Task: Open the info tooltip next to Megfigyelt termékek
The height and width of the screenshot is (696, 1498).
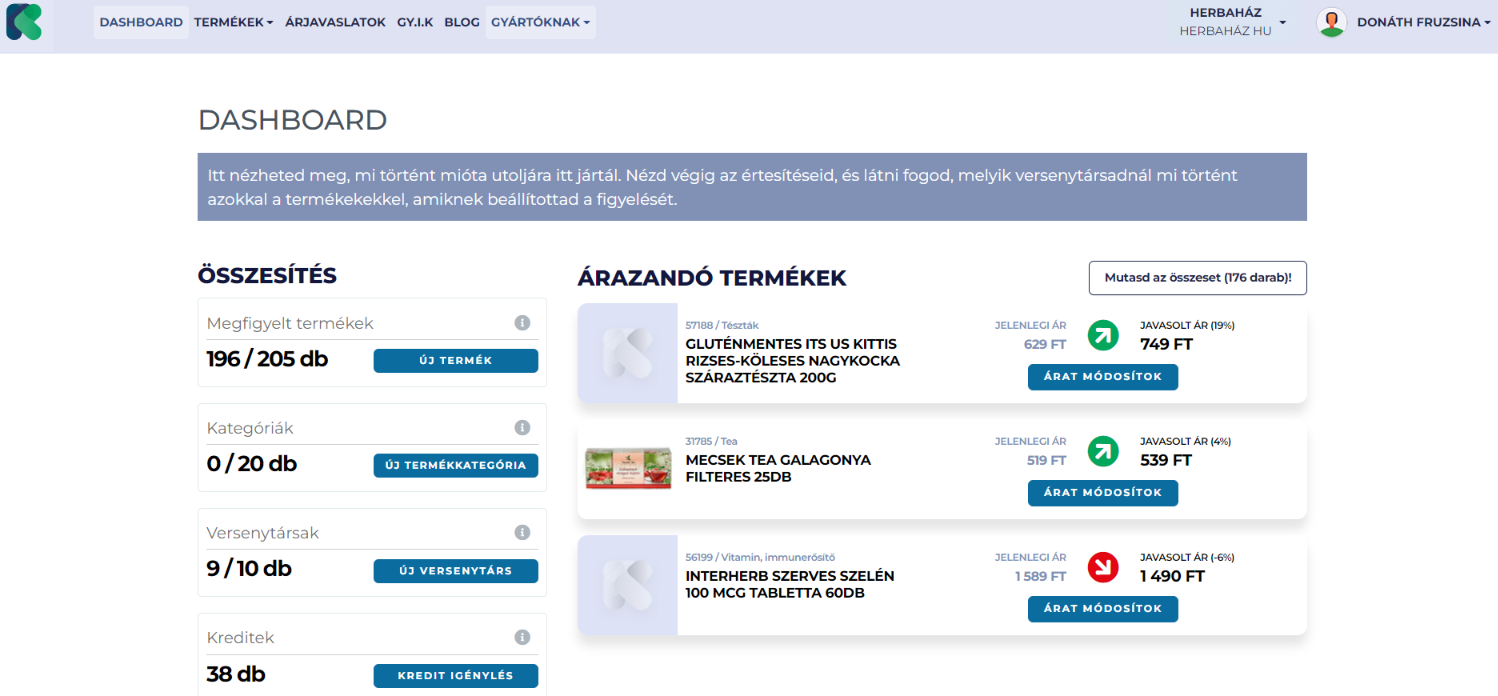Action: [x=523, y=322]
